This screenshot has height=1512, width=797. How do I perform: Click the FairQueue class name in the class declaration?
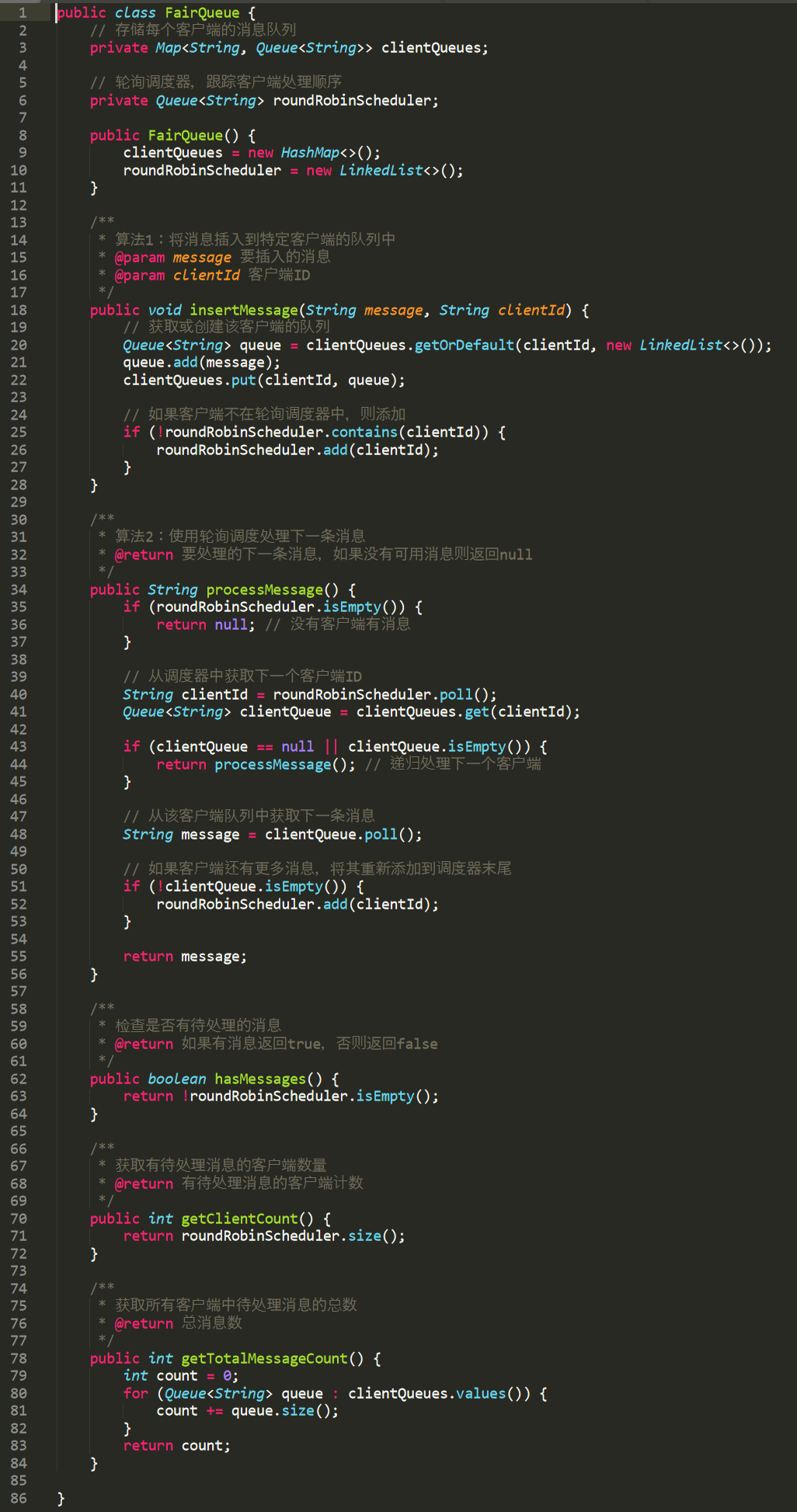point(202,12)
